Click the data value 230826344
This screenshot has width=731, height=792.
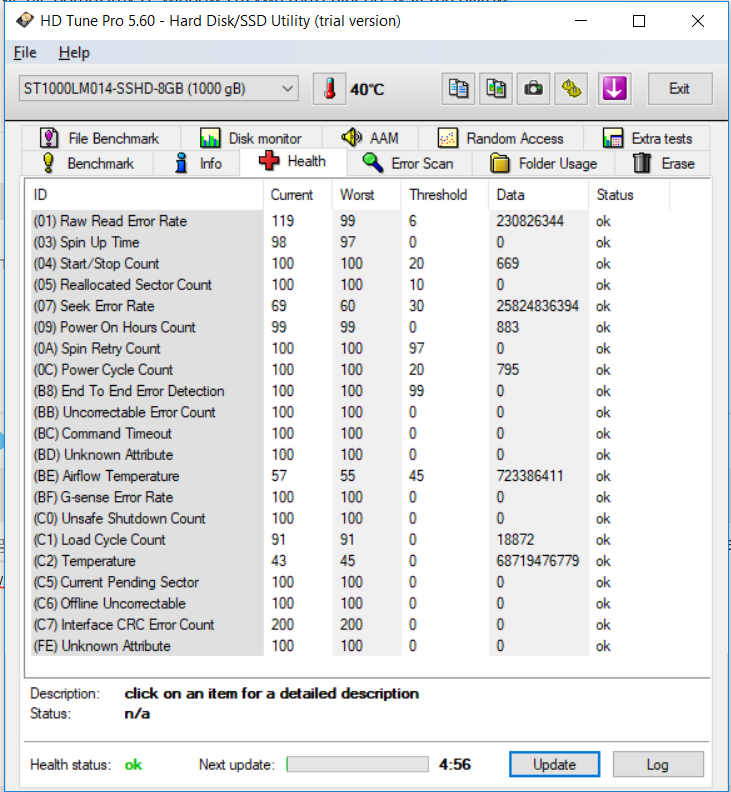click(530, 221)
